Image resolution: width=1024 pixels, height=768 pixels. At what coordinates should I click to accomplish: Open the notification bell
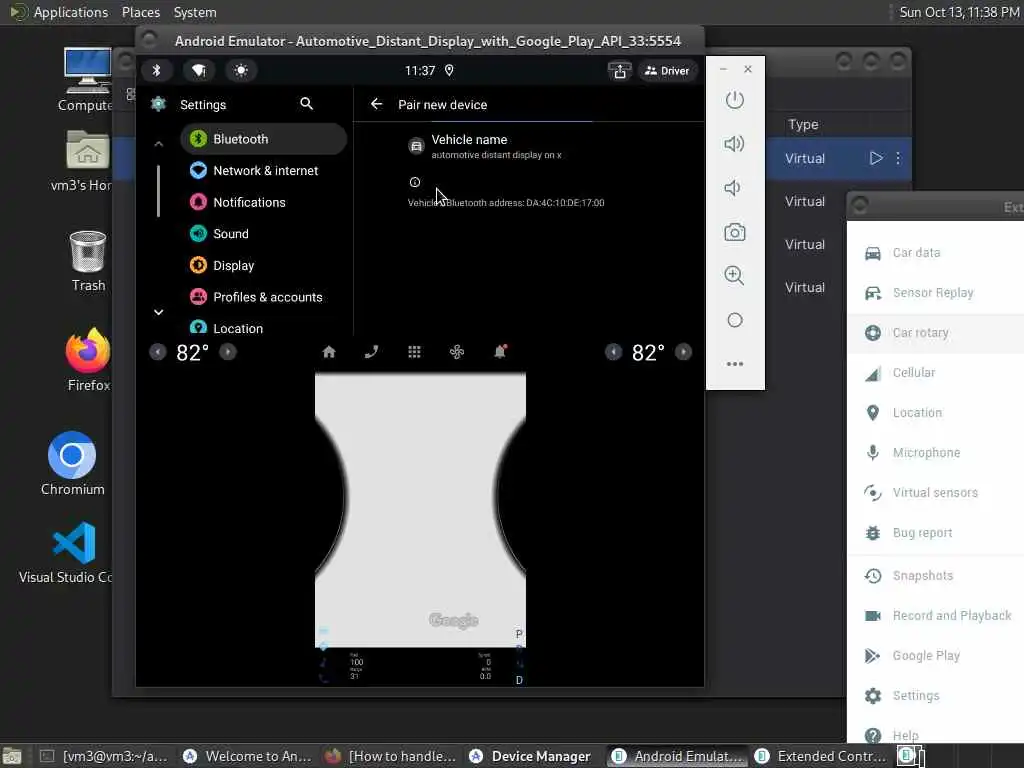pyautogui.click(x=500, y=352)
